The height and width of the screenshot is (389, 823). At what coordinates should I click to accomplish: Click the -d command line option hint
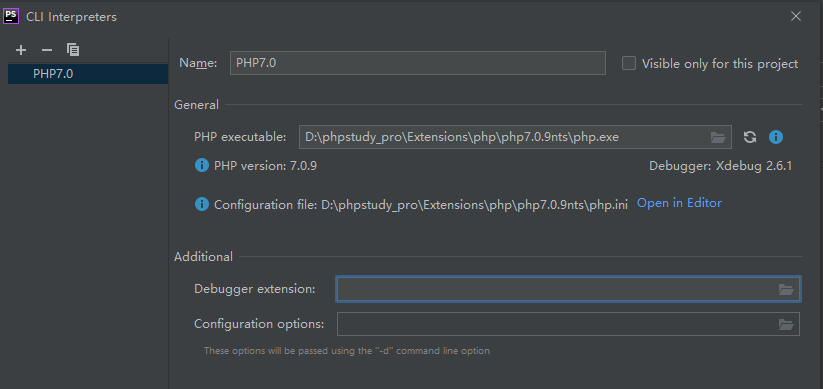(346, 351)
